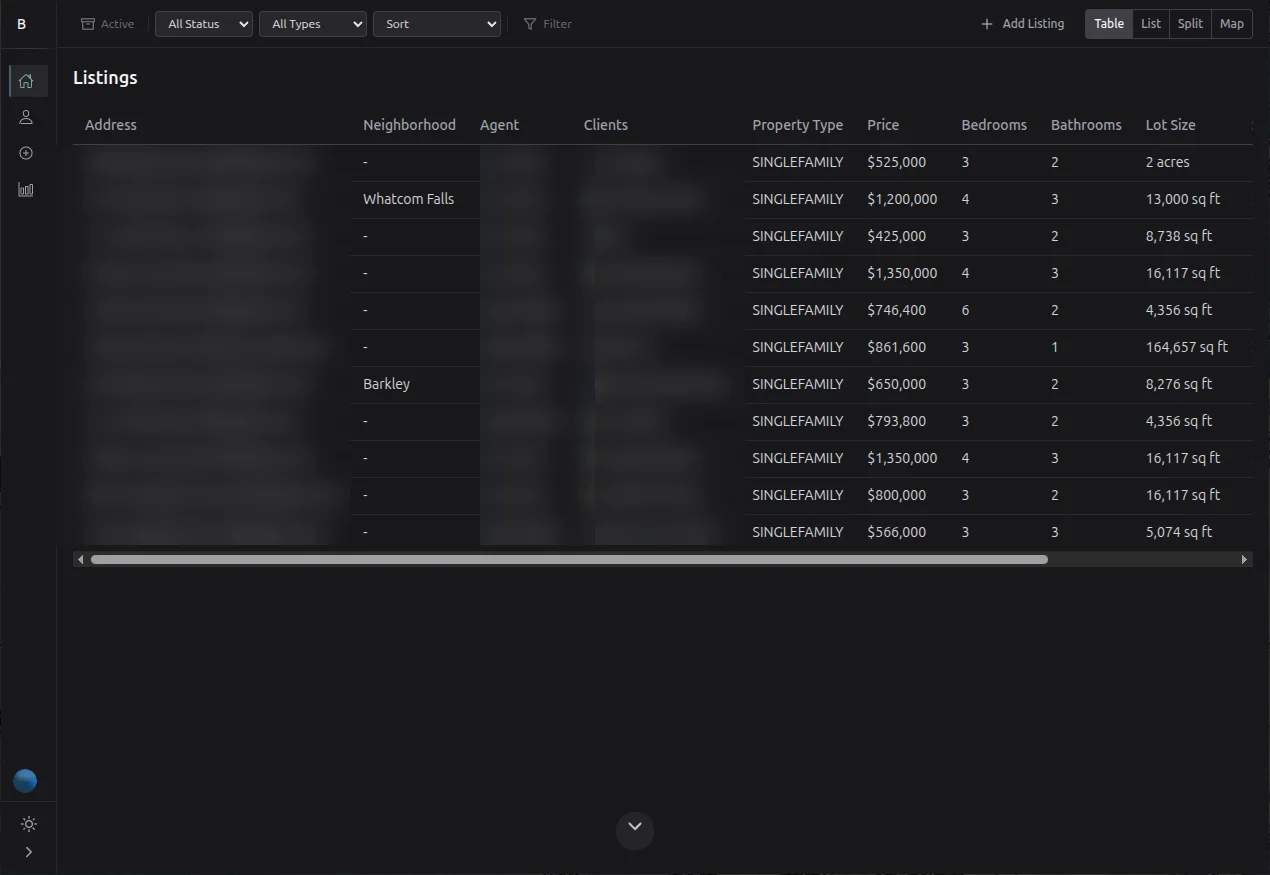Image resolution: width=1270 pixels, height=875 pixels.
Task: Open the Sort dropdown
Action: pos(436,23)
